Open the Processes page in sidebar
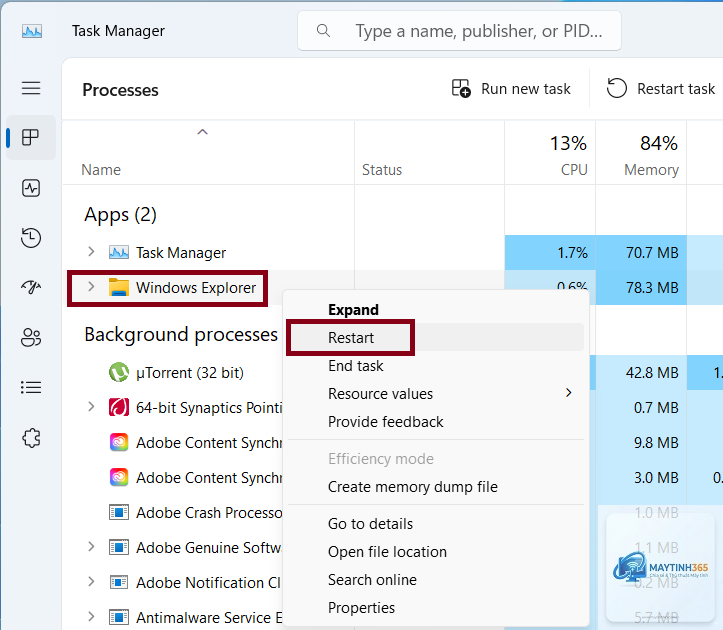This screenshot has height=630, width=723. point(31,137)
